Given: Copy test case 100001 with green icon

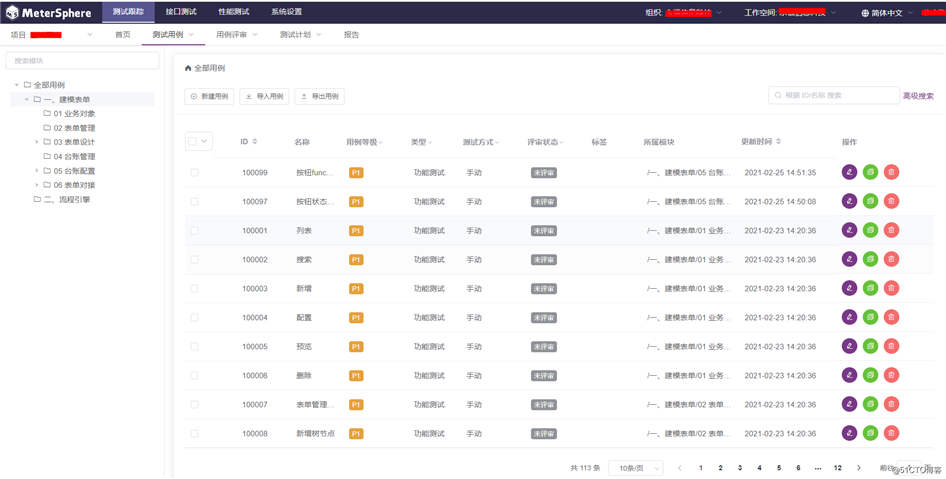Looking at the screenshot, I should click(x=870, y=230).
